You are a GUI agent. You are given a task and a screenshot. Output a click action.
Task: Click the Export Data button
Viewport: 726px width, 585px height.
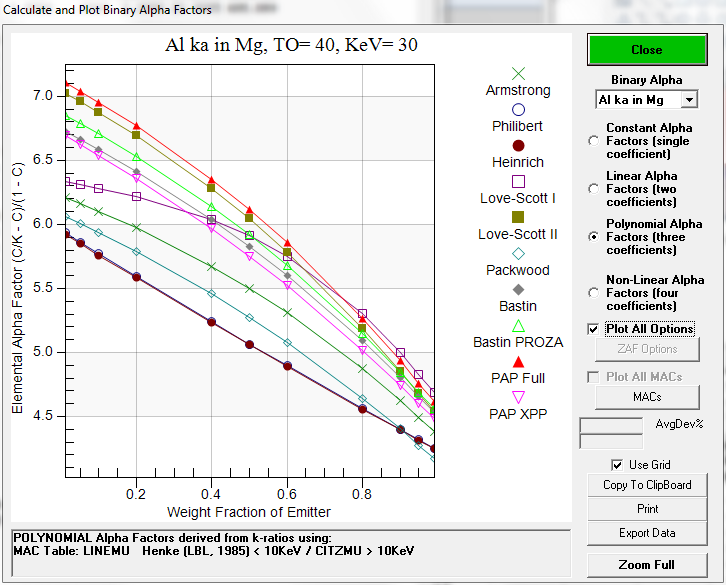tap(646, 533)
